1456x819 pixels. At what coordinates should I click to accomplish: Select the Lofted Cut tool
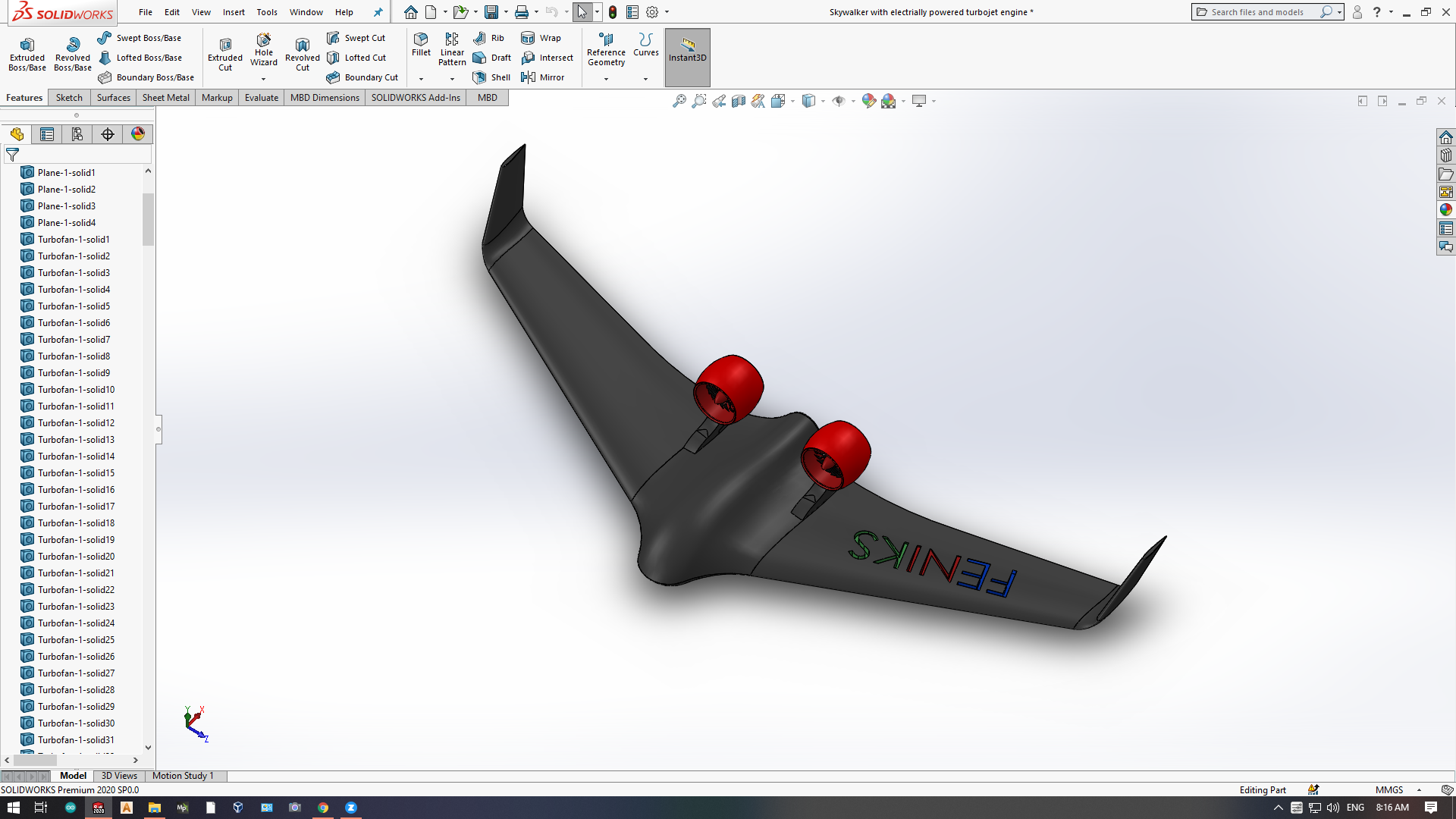point(356,58)
